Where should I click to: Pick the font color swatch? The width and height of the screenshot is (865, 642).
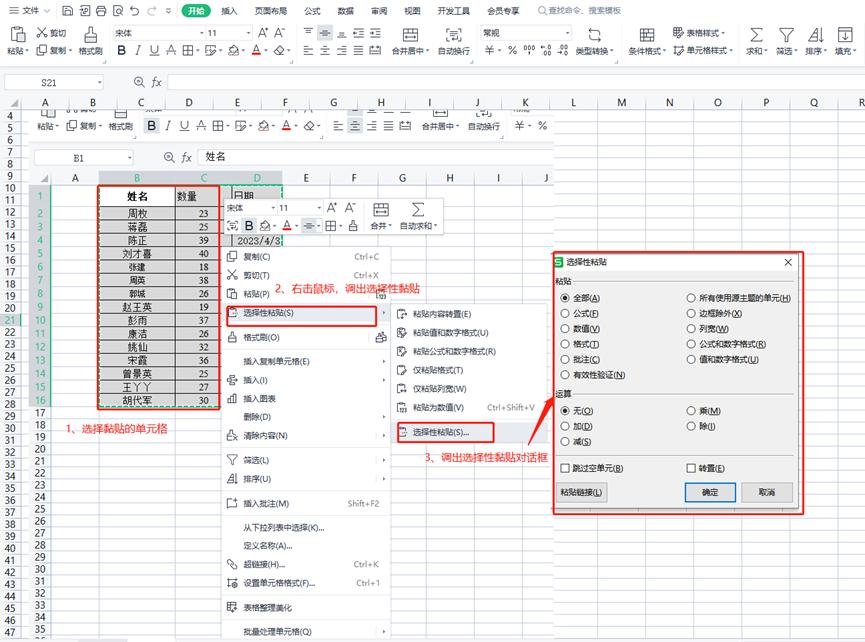[255, 47]
